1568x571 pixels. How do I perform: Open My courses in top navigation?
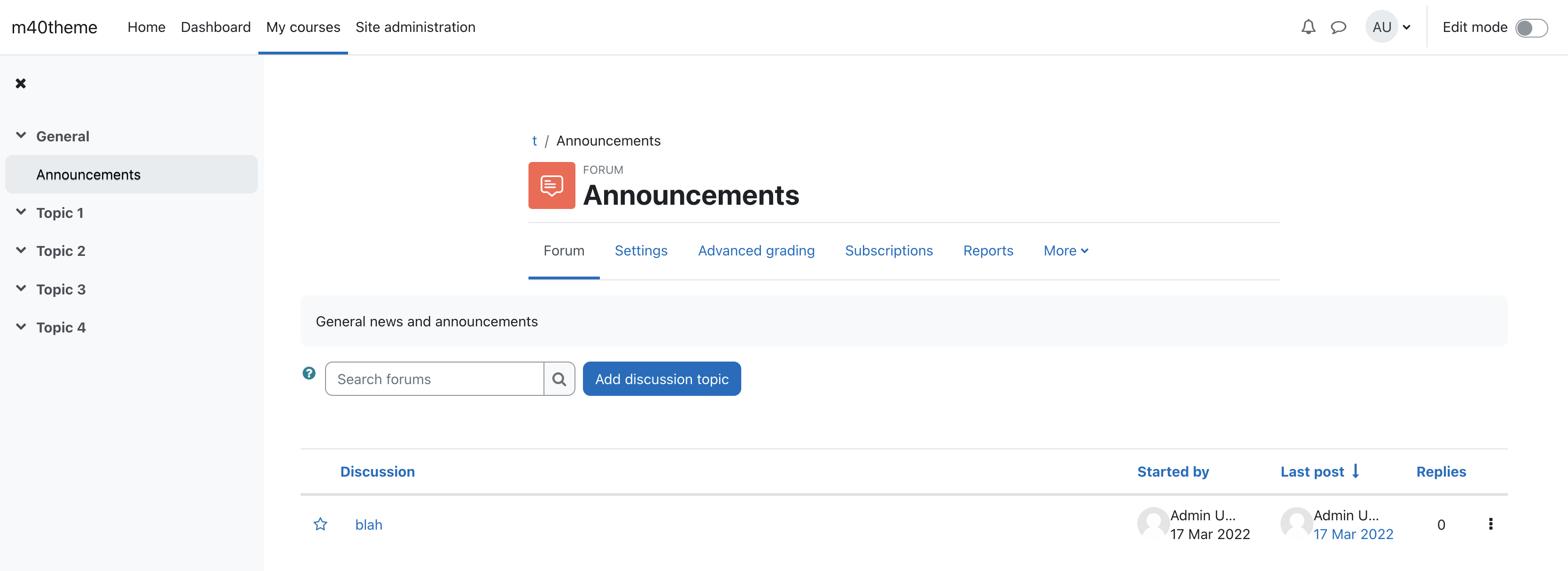303,27
